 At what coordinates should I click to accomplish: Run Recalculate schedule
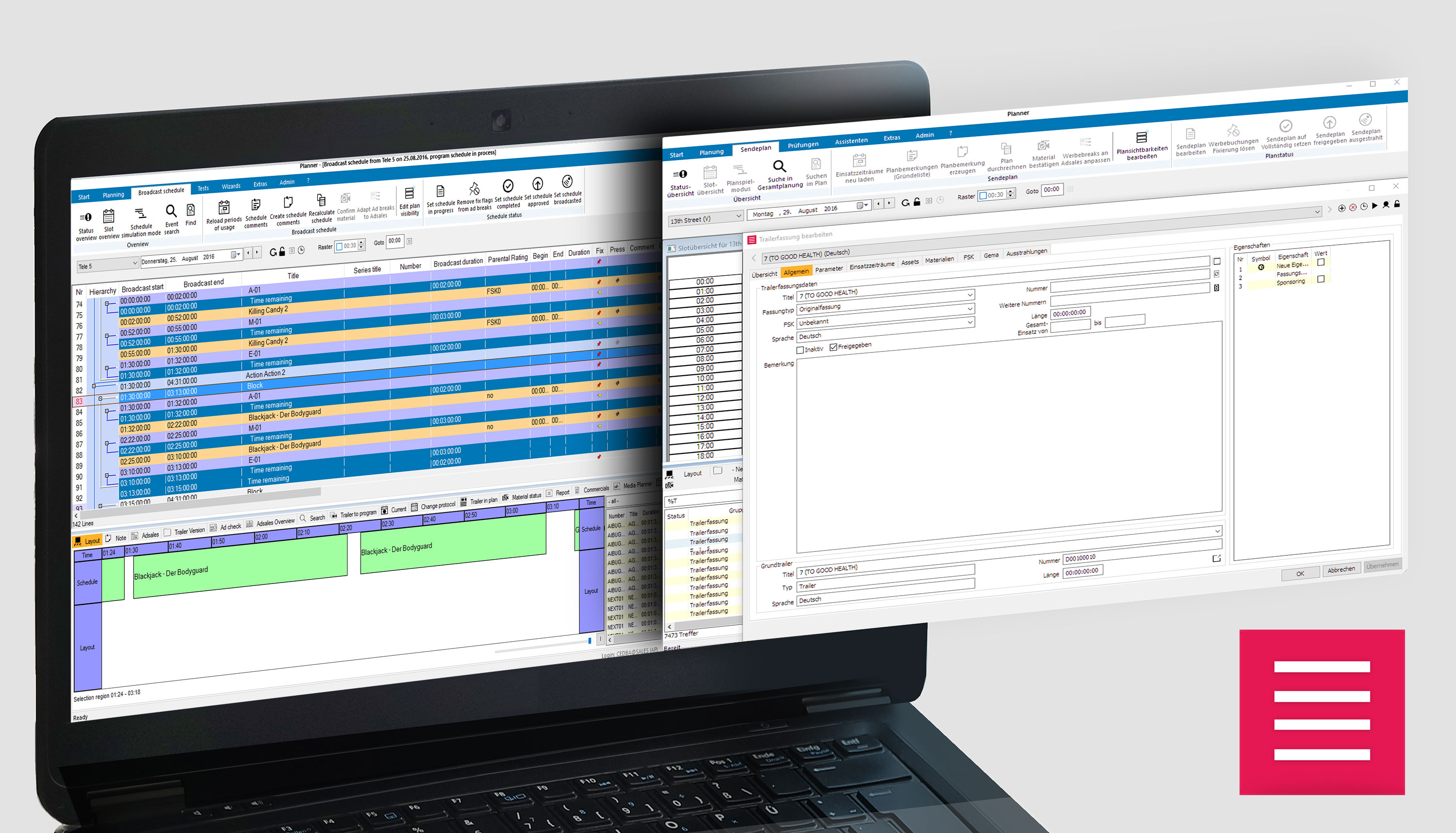[x=321, y=209]
